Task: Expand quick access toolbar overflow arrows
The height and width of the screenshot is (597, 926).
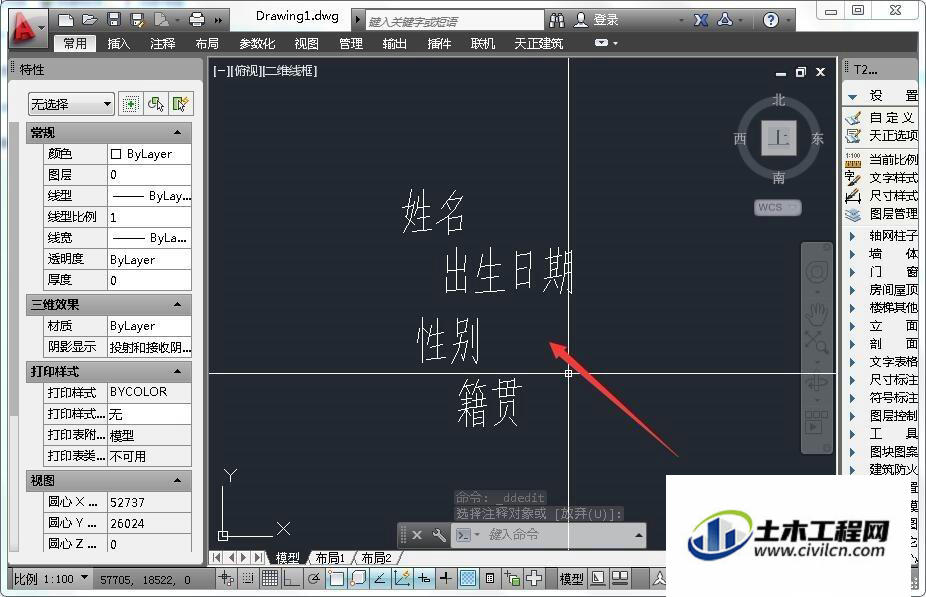Action: [x=218, y=21]
